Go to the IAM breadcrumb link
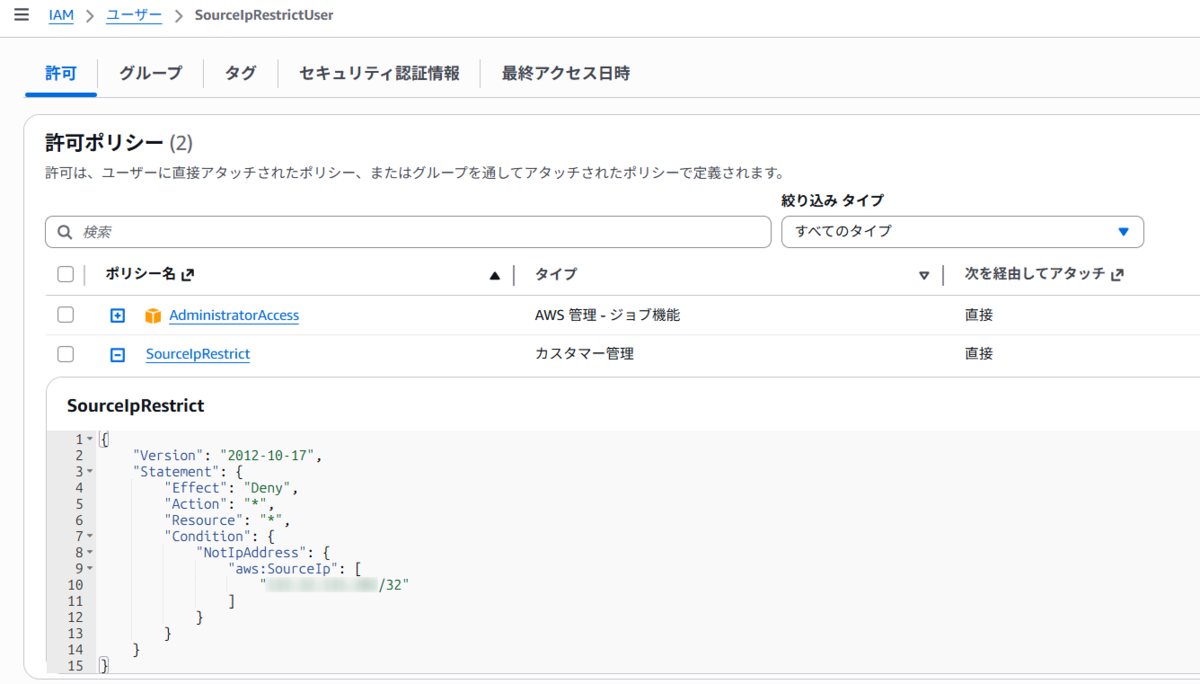 point(61,15)
